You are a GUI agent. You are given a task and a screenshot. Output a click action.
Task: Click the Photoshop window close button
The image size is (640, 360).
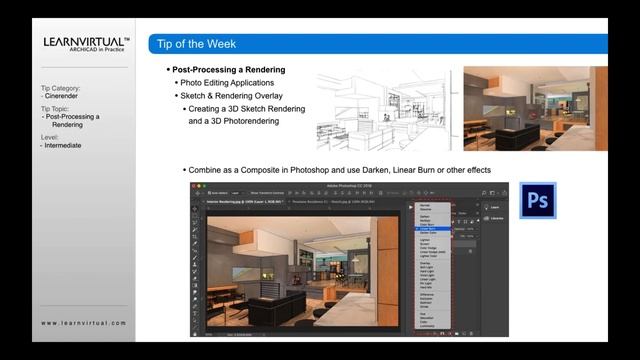194,186
